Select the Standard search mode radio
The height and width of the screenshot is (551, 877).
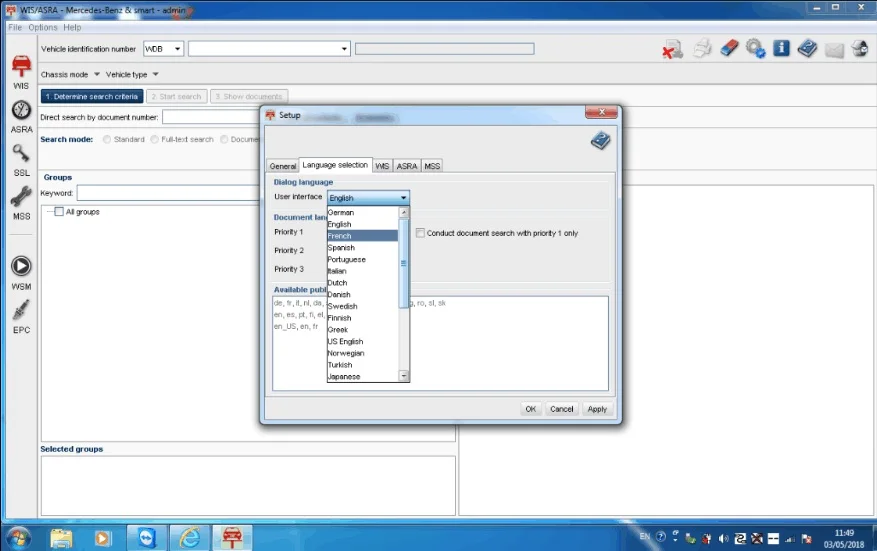107,139
